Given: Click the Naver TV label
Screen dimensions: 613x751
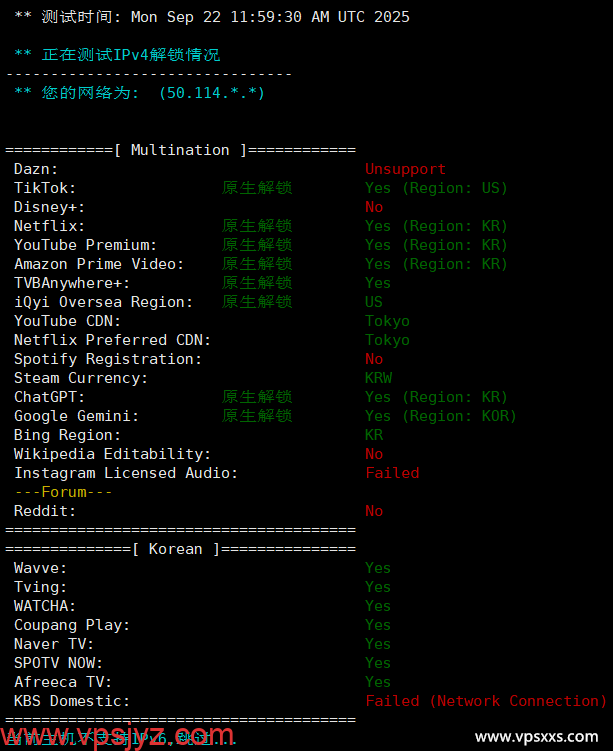Looking at the screenshot, I should [x=54, y=644].
